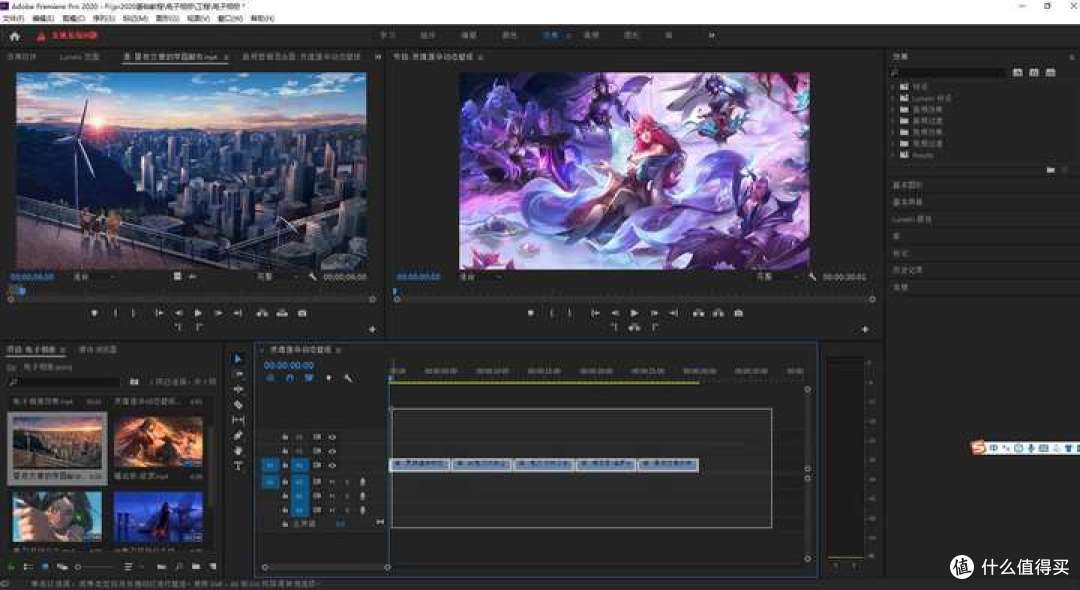The image size is (1080, 590).
Task: Click the Home icon in the top bar
Action: tap(15, 36)
